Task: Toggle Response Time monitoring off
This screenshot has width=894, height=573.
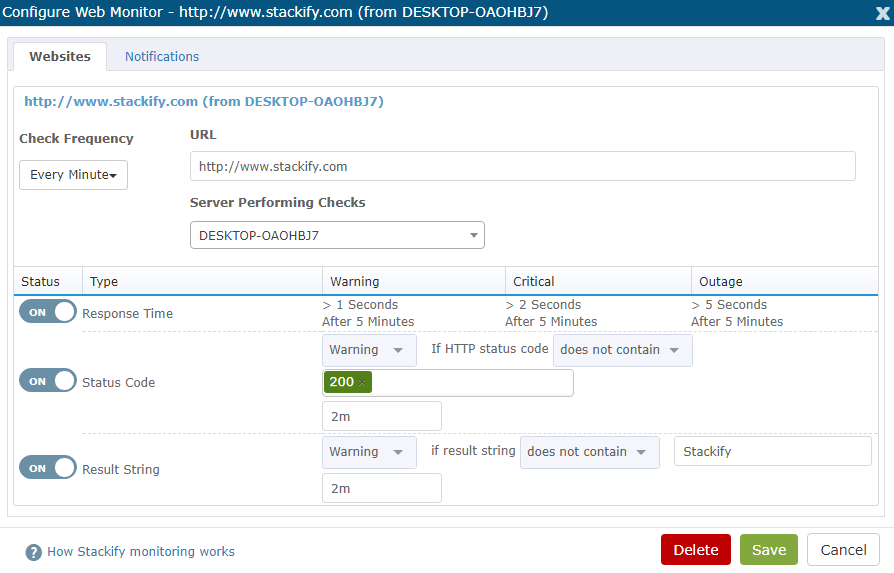Action: point(48,312)
